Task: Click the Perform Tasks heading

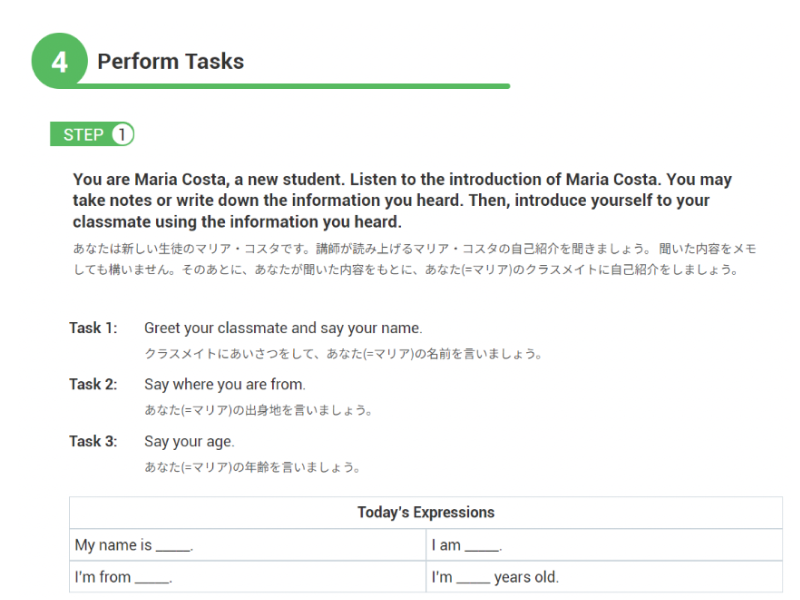Action: pos(170,61)
